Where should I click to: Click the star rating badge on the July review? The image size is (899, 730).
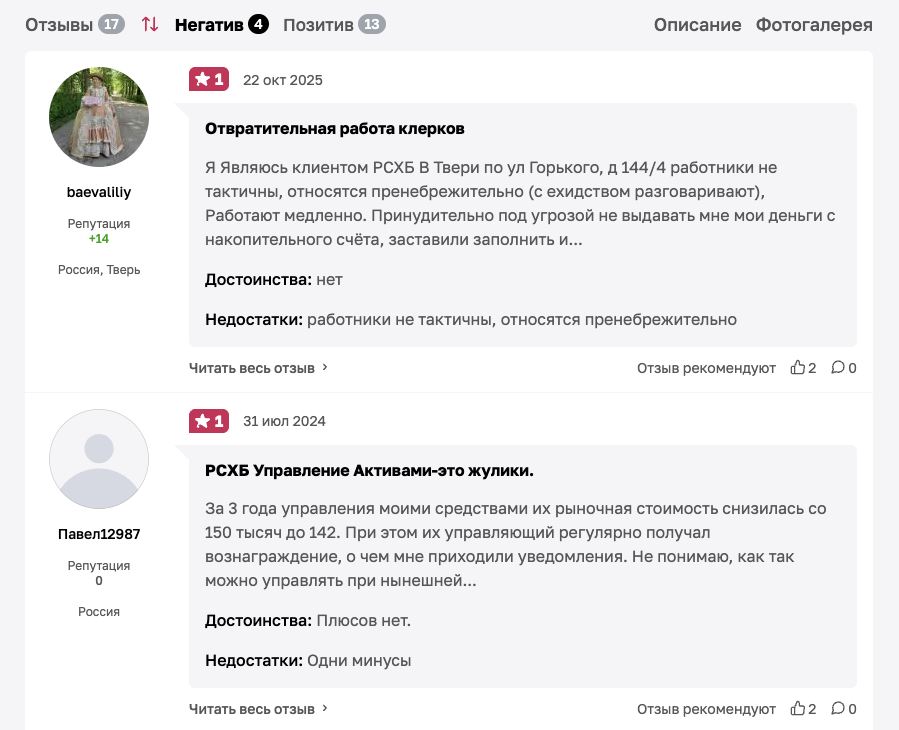pos(208,421)
